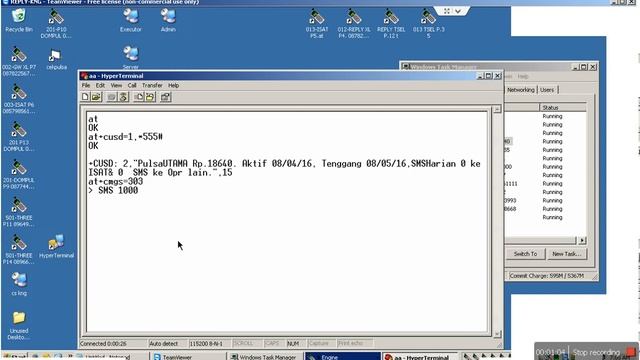Open the Call menu in HyperTerminal
The image size is (640, 360).
click(x=132, y=85)
